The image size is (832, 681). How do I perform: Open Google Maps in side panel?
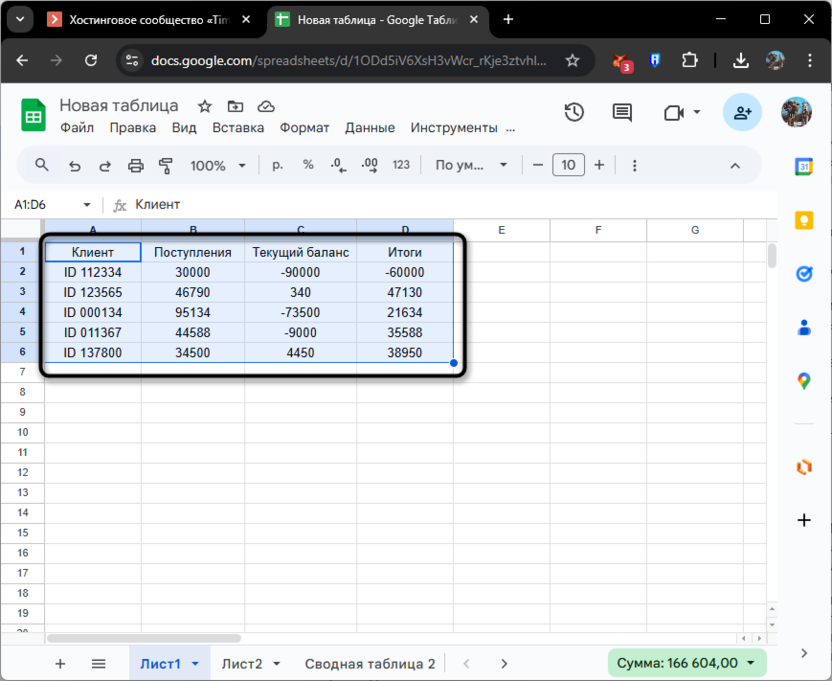tap(803, 380)
